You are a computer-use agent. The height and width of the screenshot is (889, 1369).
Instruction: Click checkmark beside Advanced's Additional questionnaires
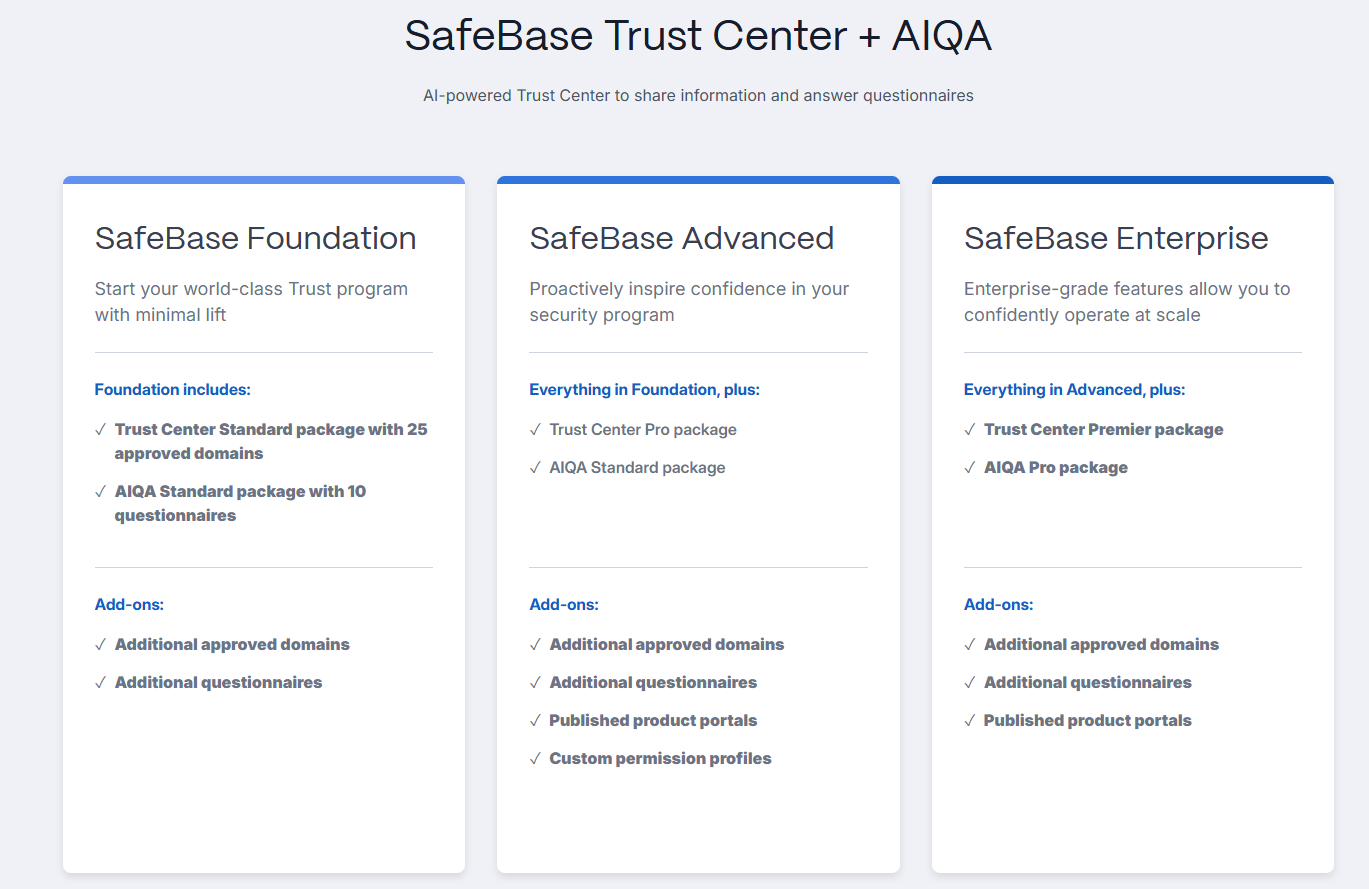[x=535, y=683]
